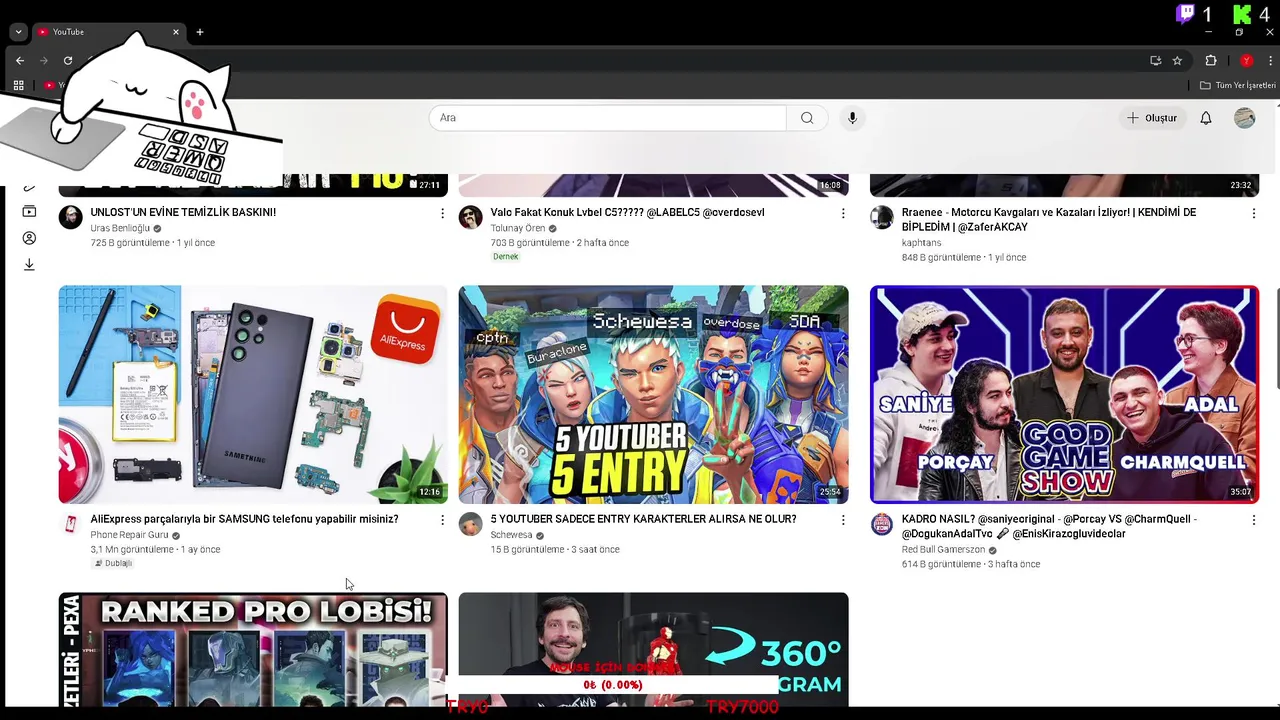This screenshot has width=1280, height=720.
Task: Go back in browser
Action: tap(20, 61)
